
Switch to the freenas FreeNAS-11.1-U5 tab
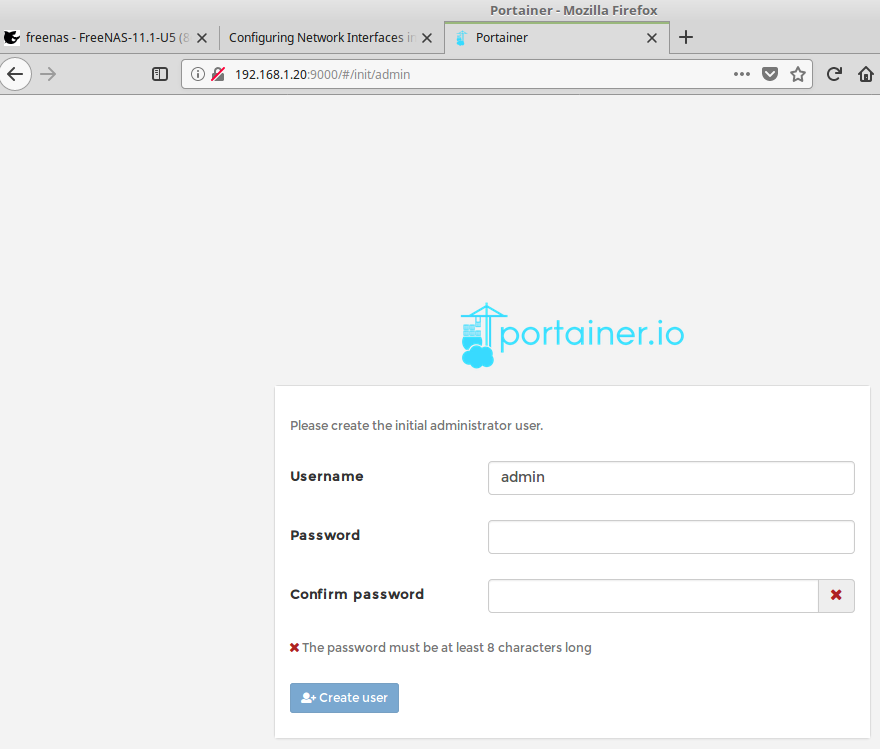coord(107,38)
